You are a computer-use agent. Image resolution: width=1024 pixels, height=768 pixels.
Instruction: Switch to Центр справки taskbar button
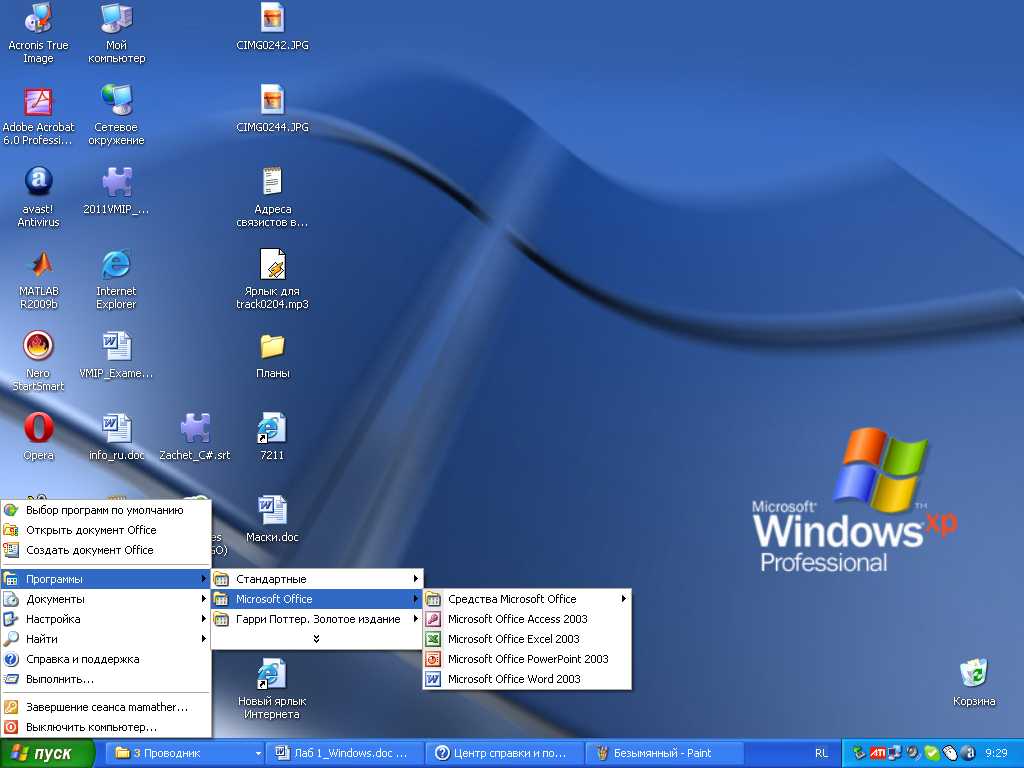[x=505, y=753]
